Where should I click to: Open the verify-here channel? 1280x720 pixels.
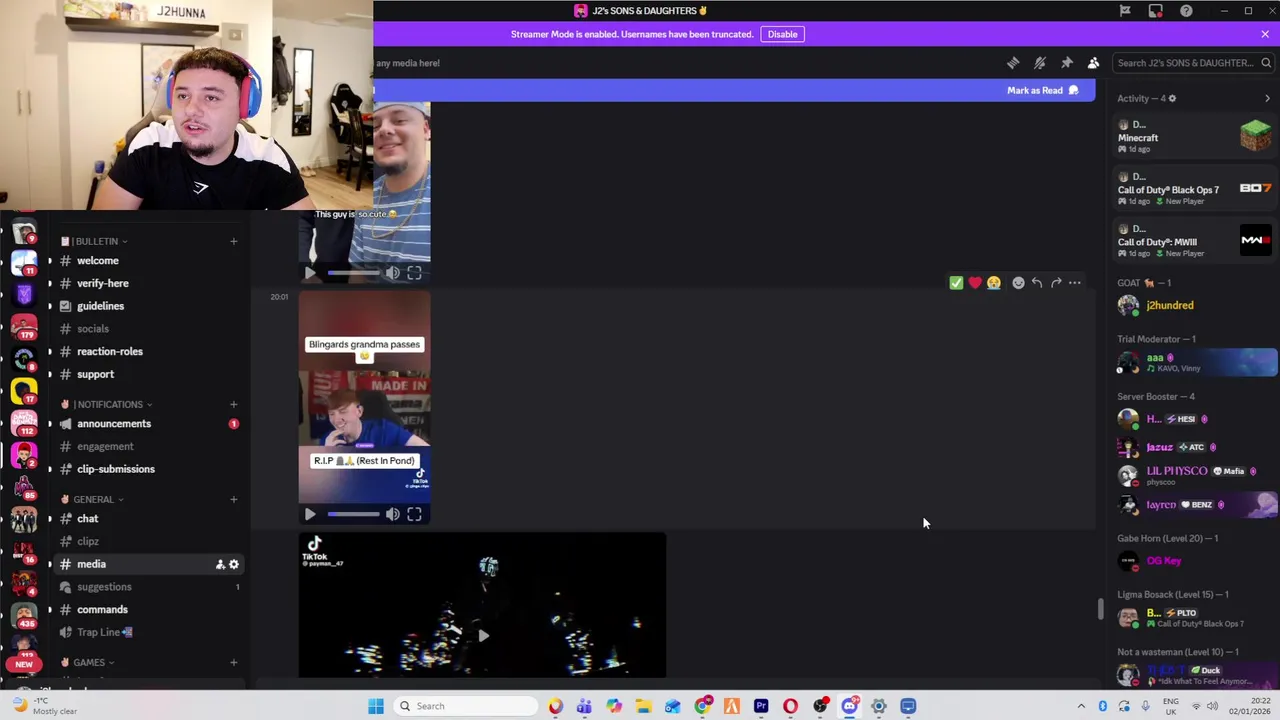coord(148,284)
